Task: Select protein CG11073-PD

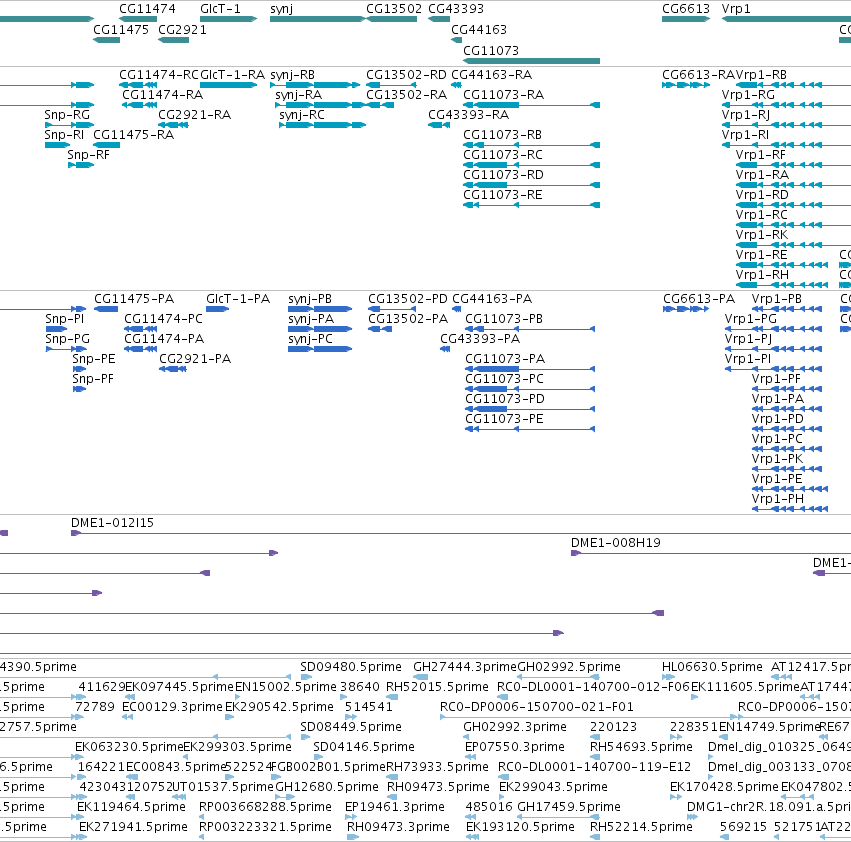Action: tap(505, 400)
